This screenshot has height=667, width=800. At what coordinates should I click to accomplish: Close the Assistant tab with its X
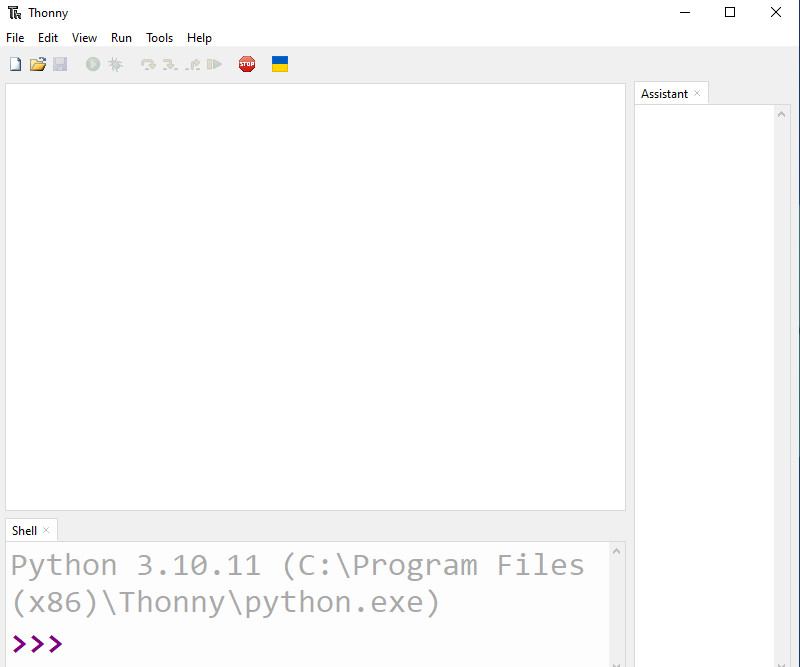coord(697,93)
